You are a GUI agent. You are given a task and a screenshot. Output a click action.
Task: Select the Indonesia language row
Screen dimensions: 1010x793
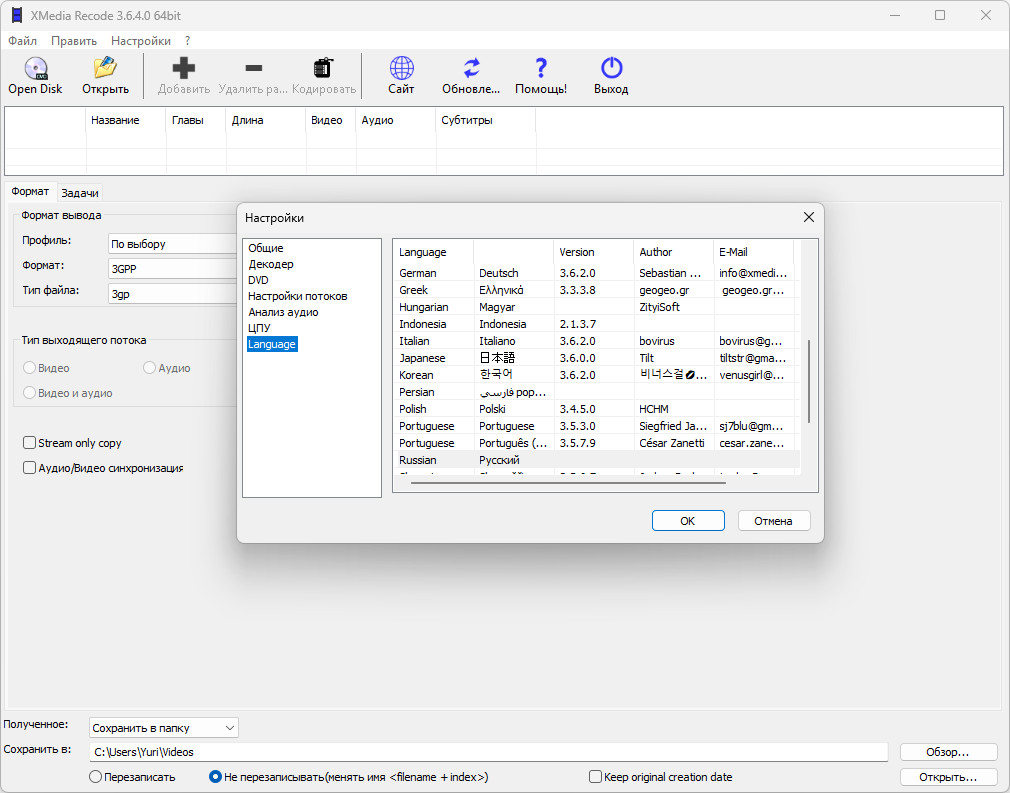click(x=596, y=324)
